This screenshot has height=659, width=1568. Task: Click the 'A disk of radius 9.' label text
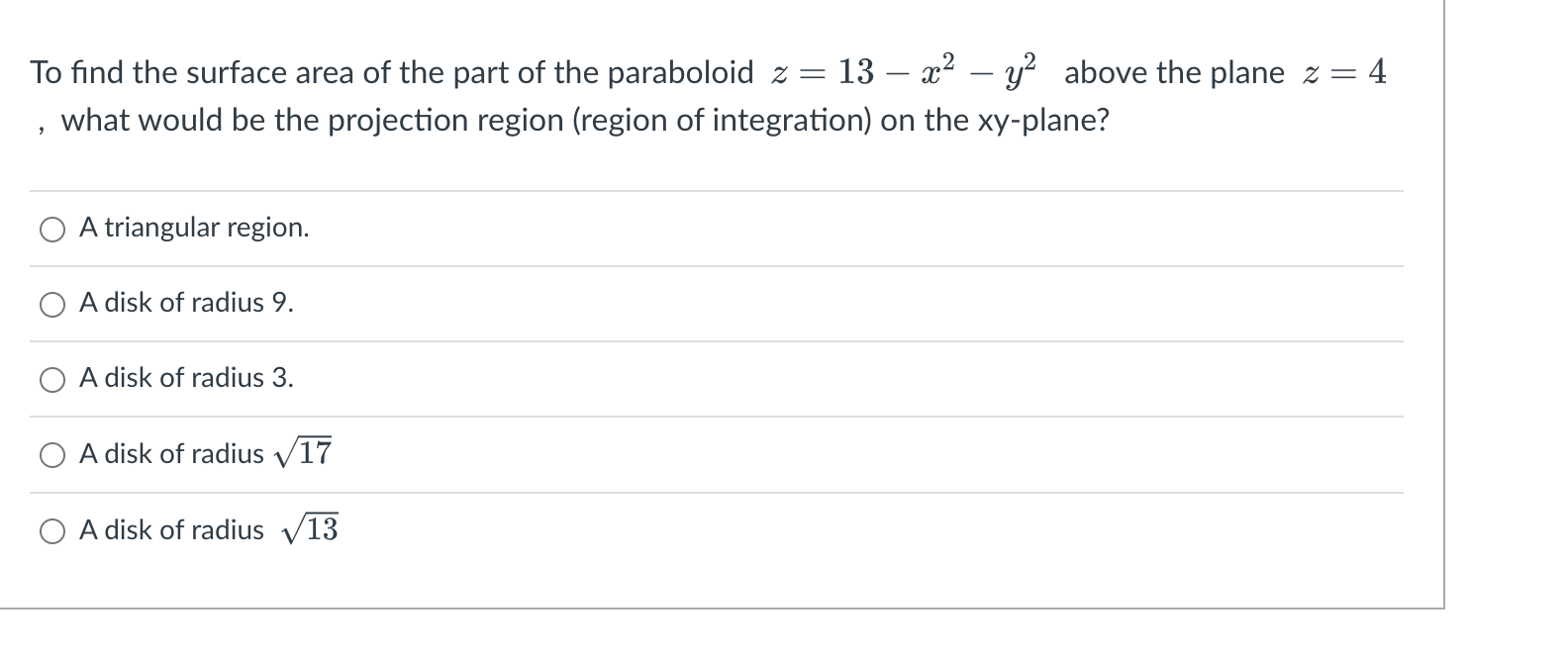point(186,303)
